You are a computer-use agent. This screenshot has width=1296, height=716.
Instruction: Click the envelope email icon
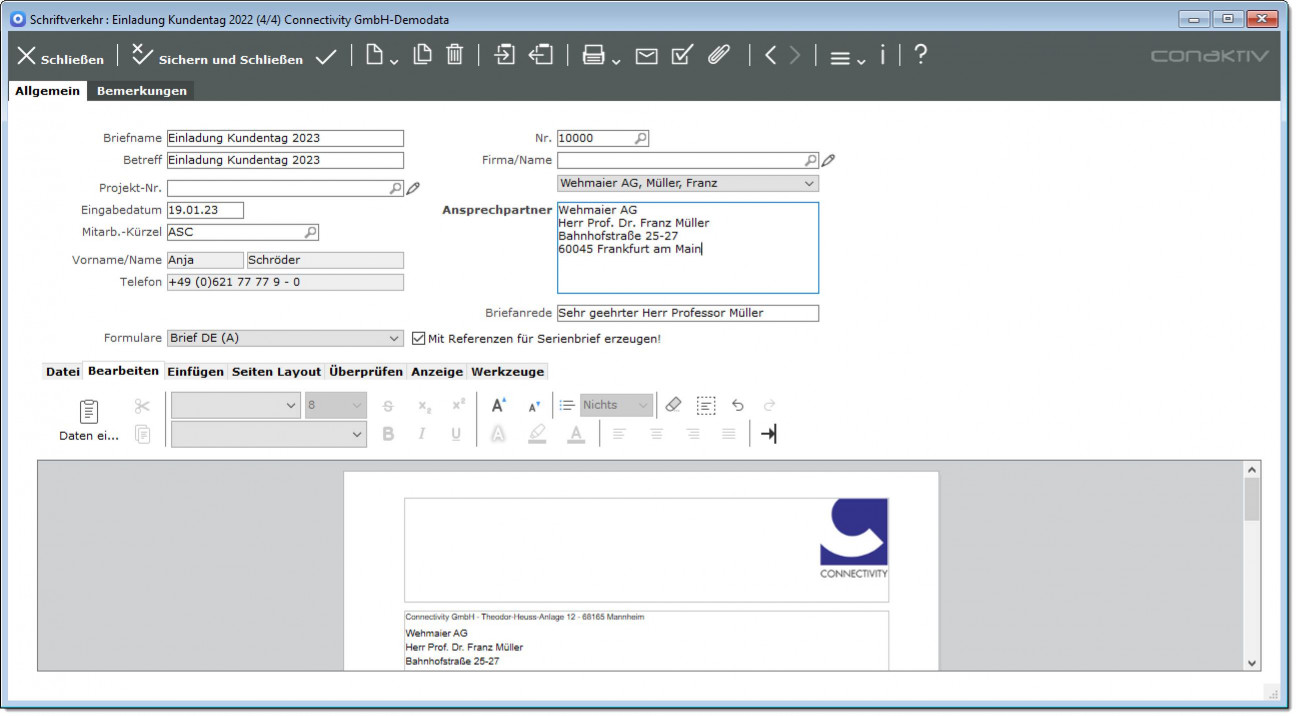coord(647,56)
